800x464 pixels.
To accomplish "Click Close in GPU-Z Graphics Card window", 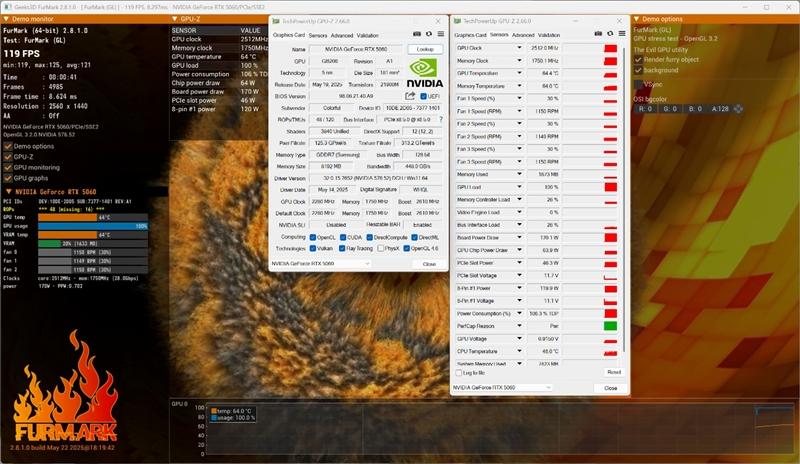I will point(429,264).
